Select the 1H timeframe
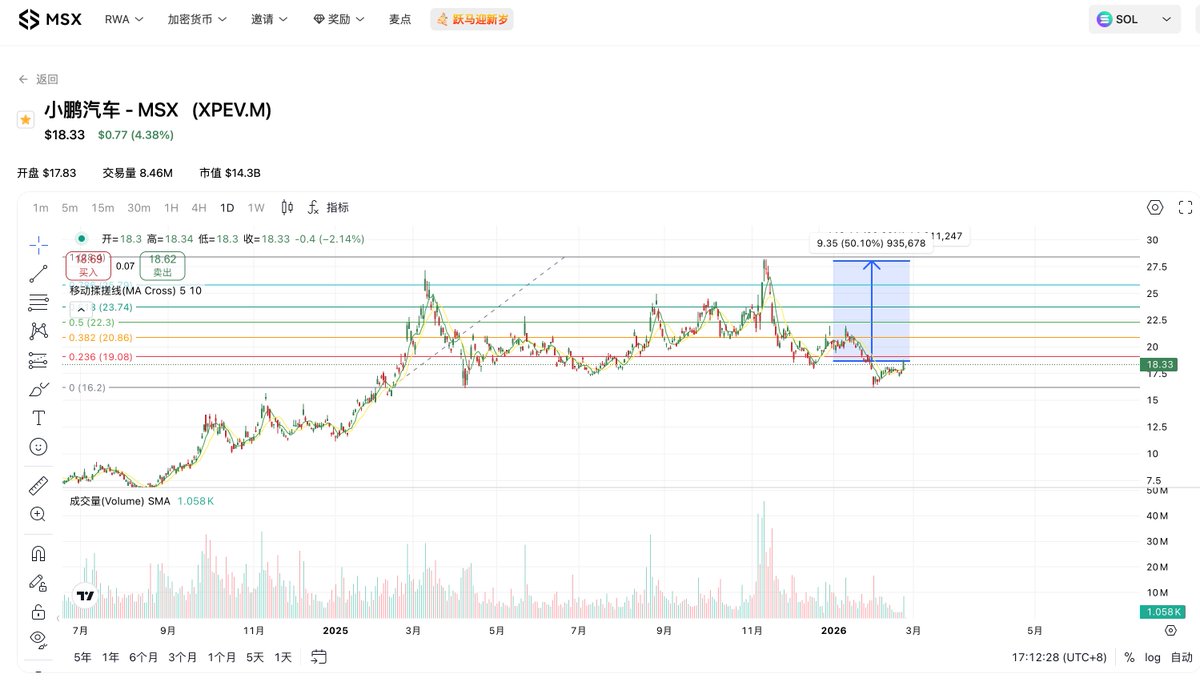The width and height of the screenshot is (1200, 682). pyautogui.click(x=171, y=207)
